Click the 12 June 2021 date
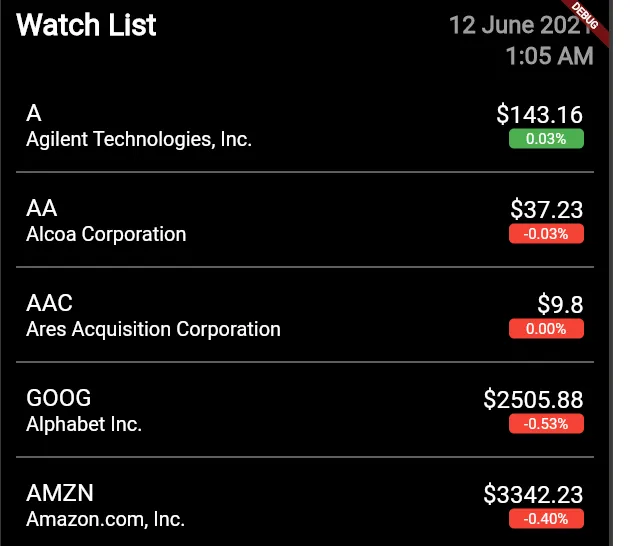This screenshot has height=546, width=632. point(521,25)
